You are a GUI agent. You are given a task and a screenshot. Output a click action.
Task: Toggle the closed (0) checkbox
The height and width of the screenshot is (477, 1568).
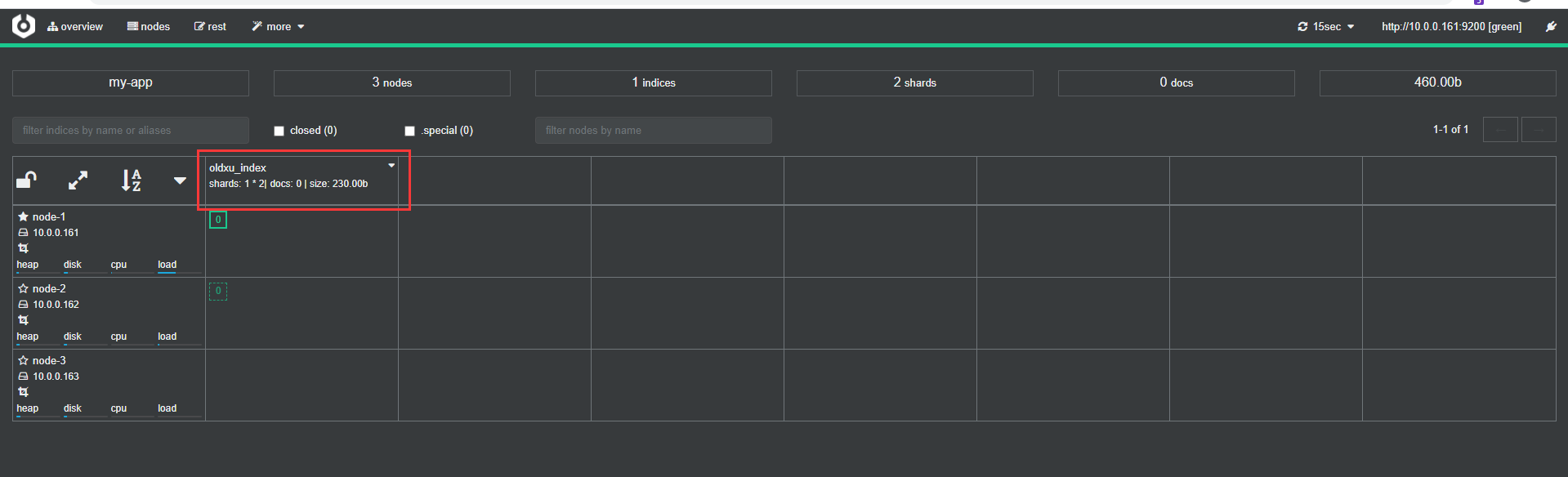click(x=279, y=131)
